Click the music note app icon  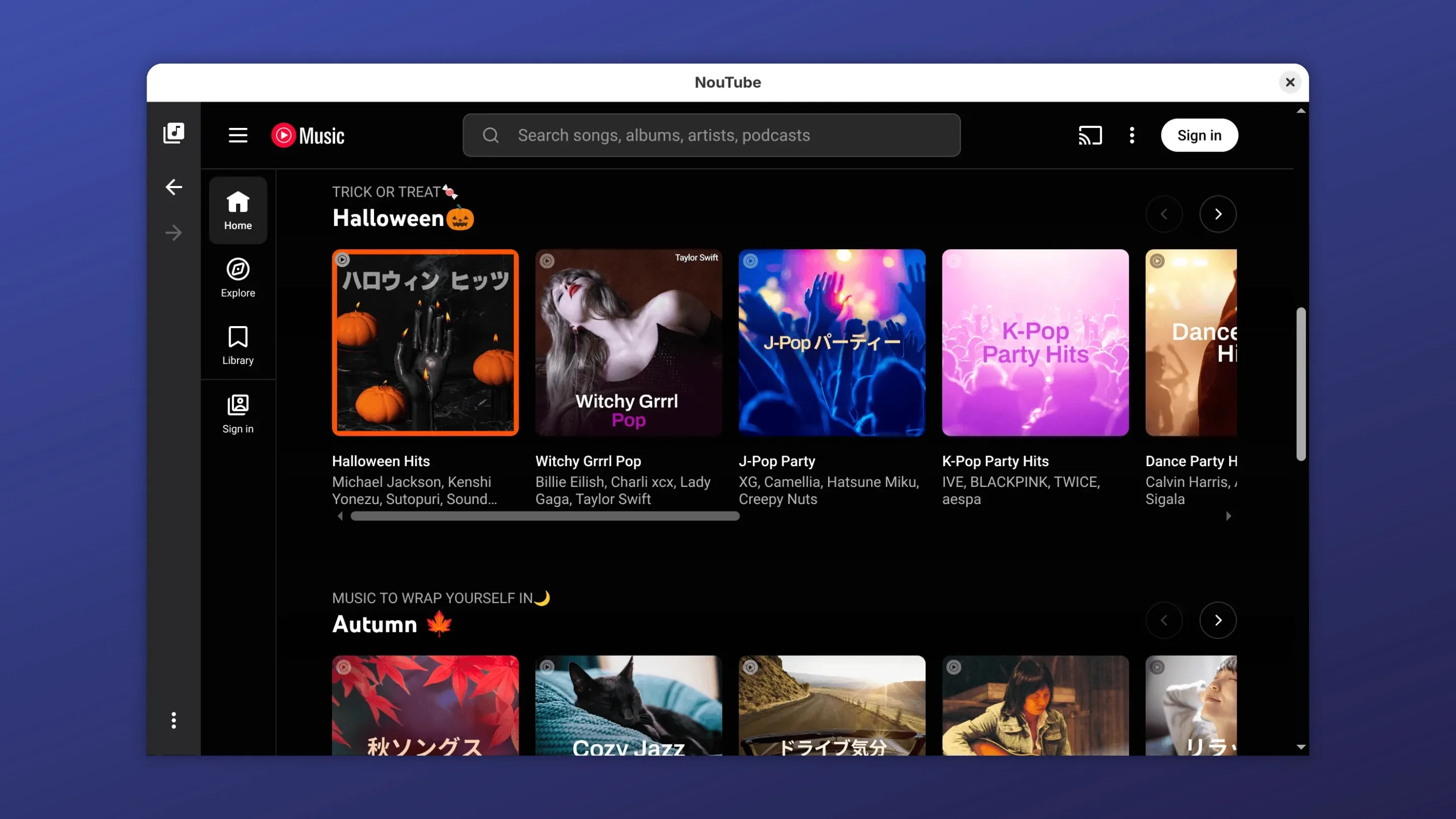pyautogui.click(x=173, y=133)
